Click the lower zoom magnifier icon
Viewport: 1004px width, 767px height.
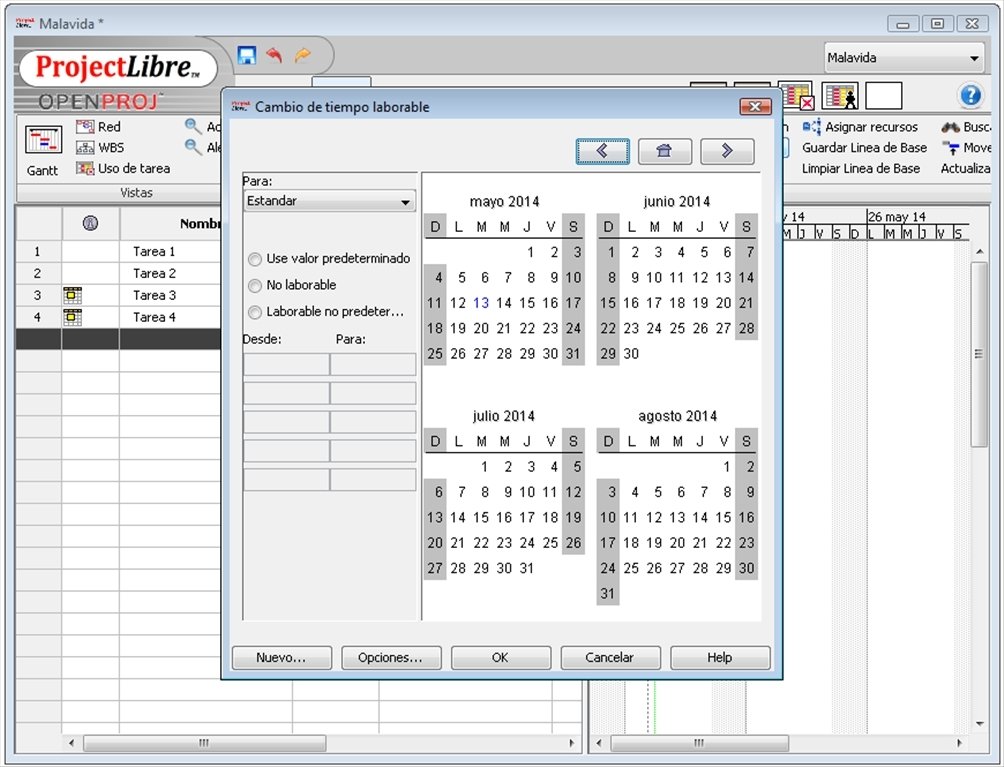(x=193, y=147)
